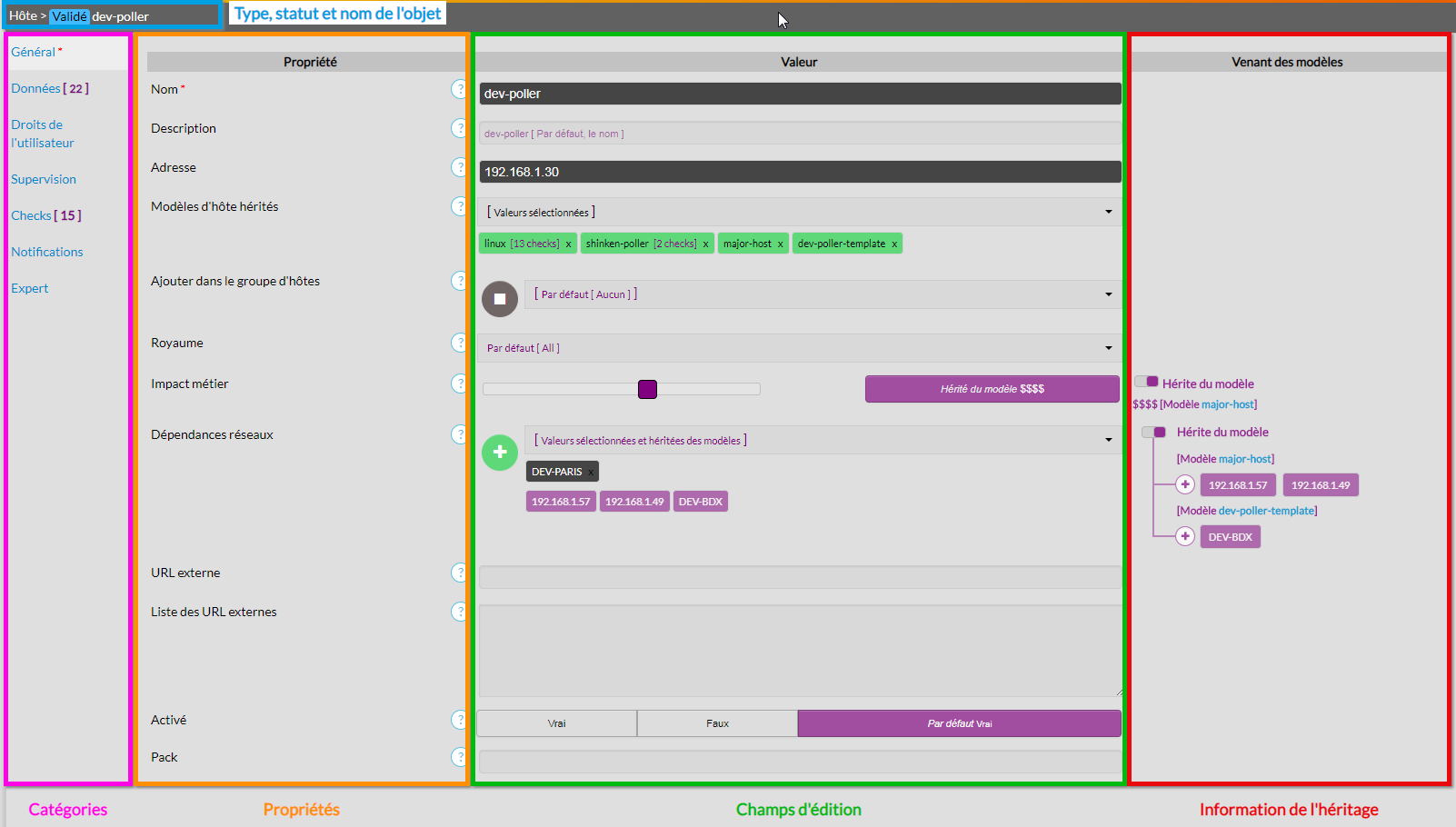Toggle Impact métier 'Hérite du modèle' switch

click(x=1146, y=382)
